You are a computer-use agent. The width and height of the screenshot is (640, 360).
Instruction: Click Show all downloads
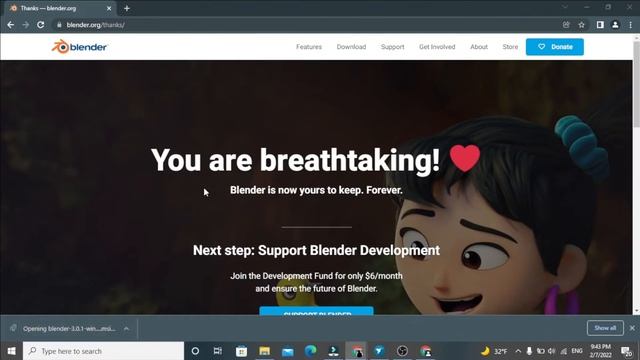(x=605, y=328)
